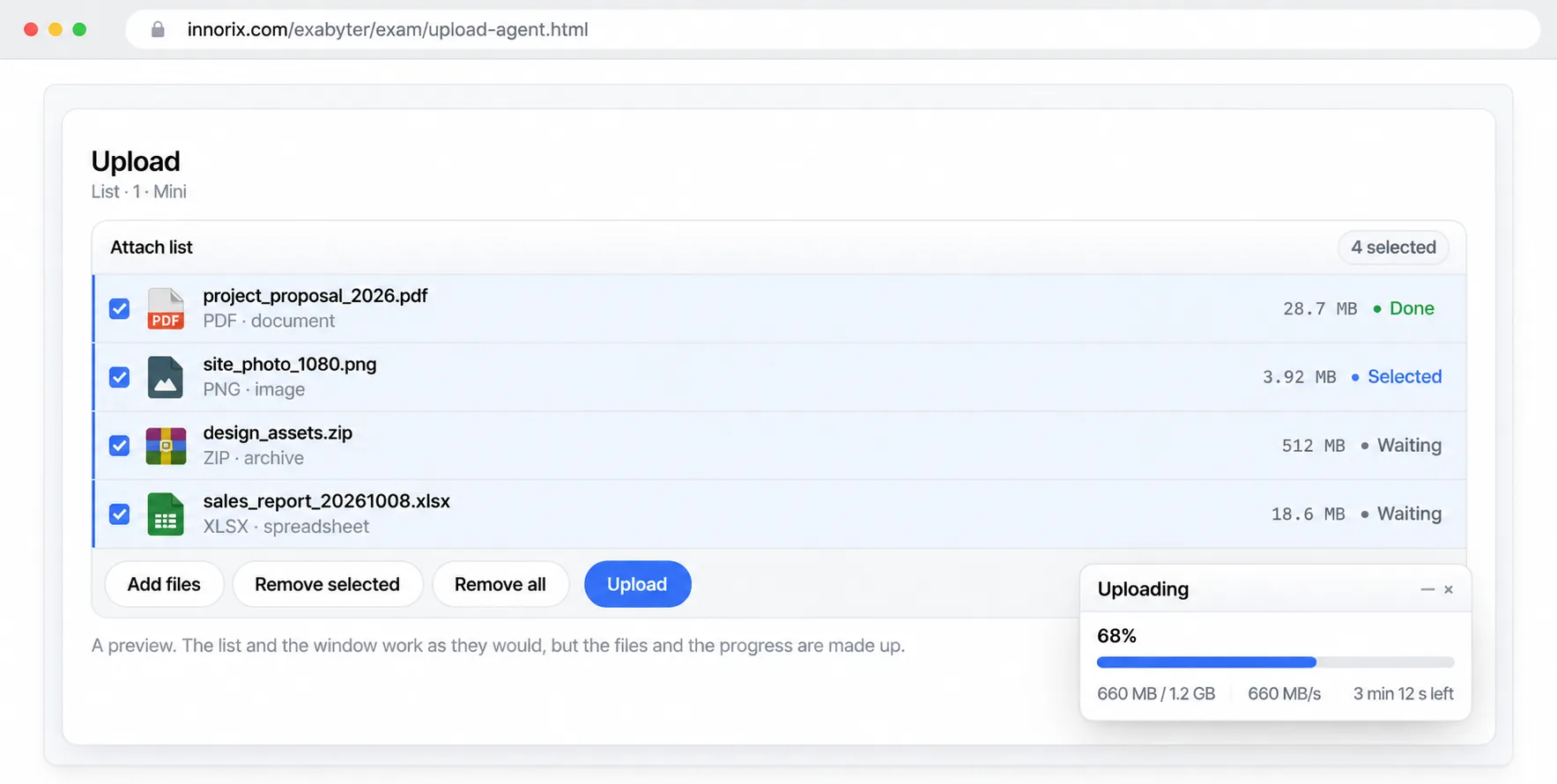1557x784 pixels.
Task: Click the 3.92 MB file size
Action: click(1300, 377)
